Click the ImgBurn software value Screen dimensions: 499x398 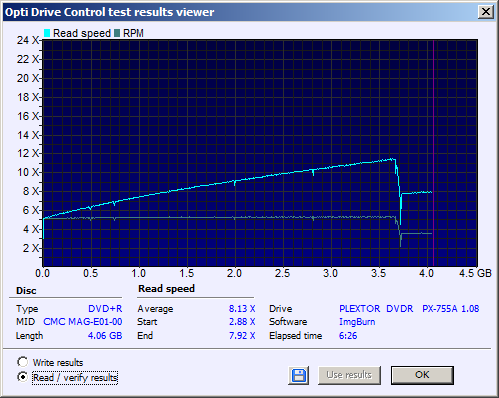click(x=357, y=322)
